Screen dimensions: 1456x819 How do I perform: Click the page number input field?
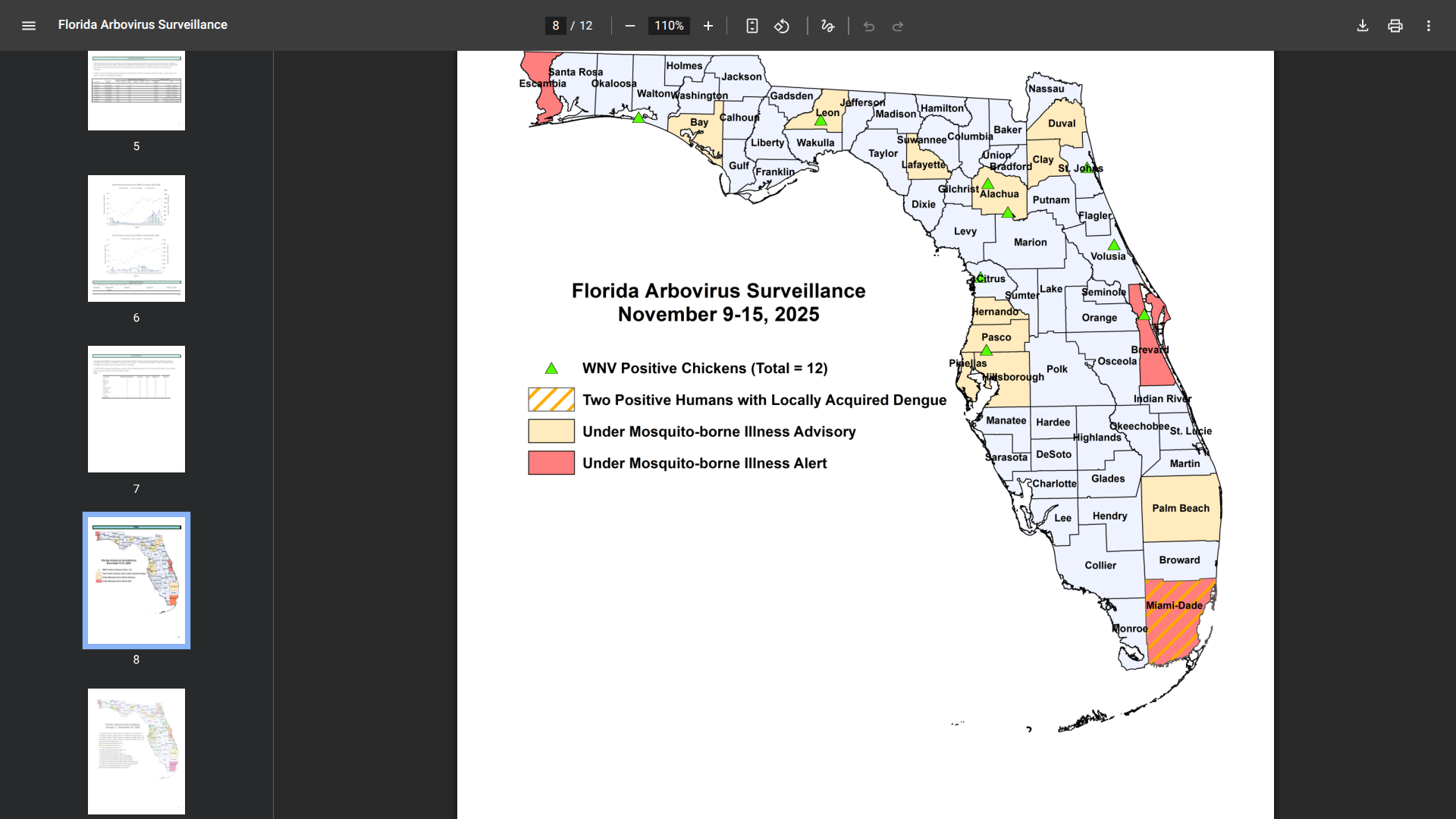555,26
